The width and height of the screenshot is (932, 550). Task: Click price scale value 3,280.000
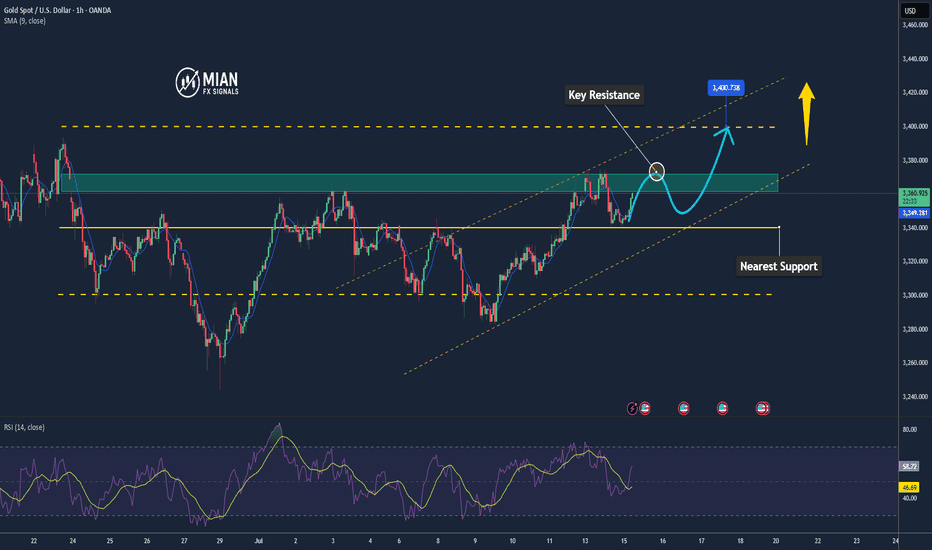[x=915, y=329]
